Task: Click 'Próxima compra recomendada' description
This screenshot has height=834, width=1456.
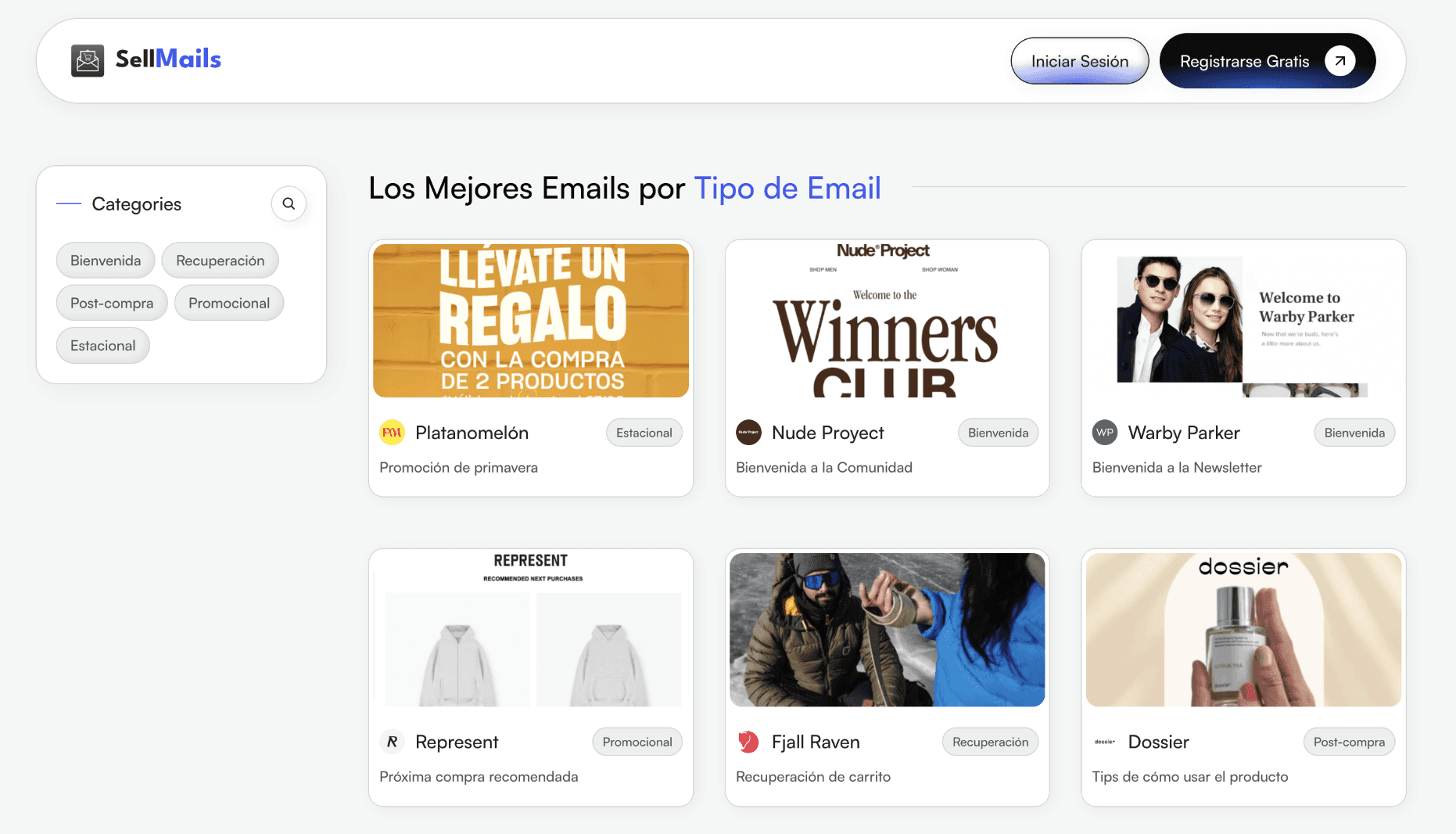Action: (479, 776)
